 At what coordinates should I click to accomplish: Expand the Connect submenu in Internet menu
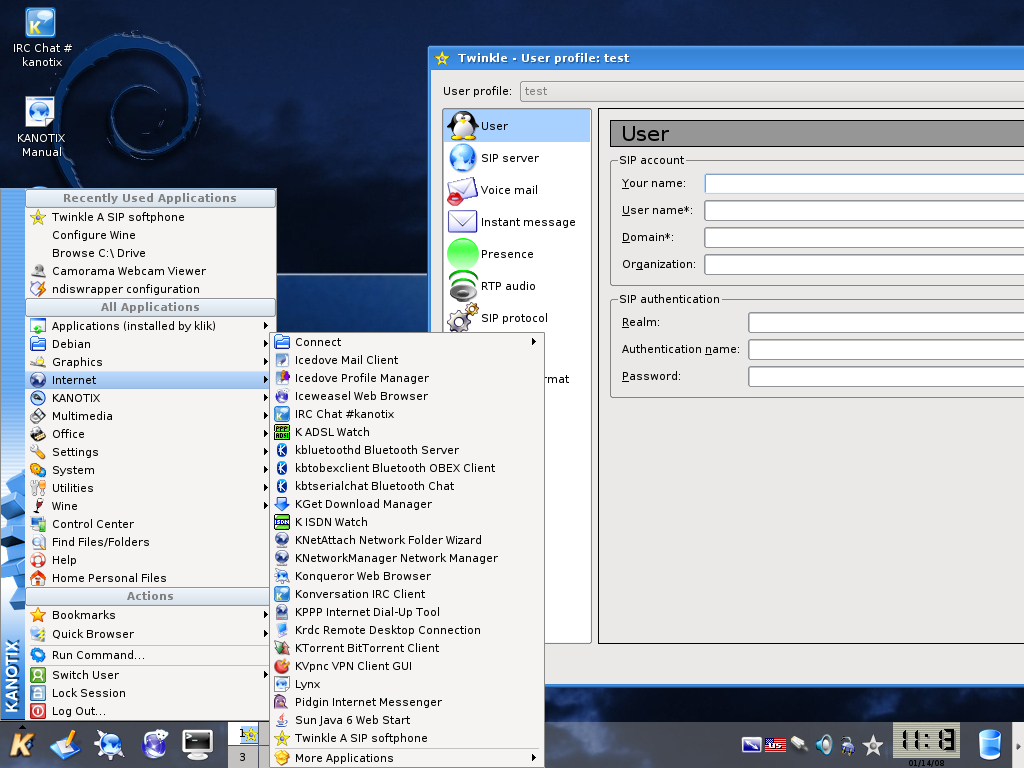pyautogui.click(x=408, y=342)
